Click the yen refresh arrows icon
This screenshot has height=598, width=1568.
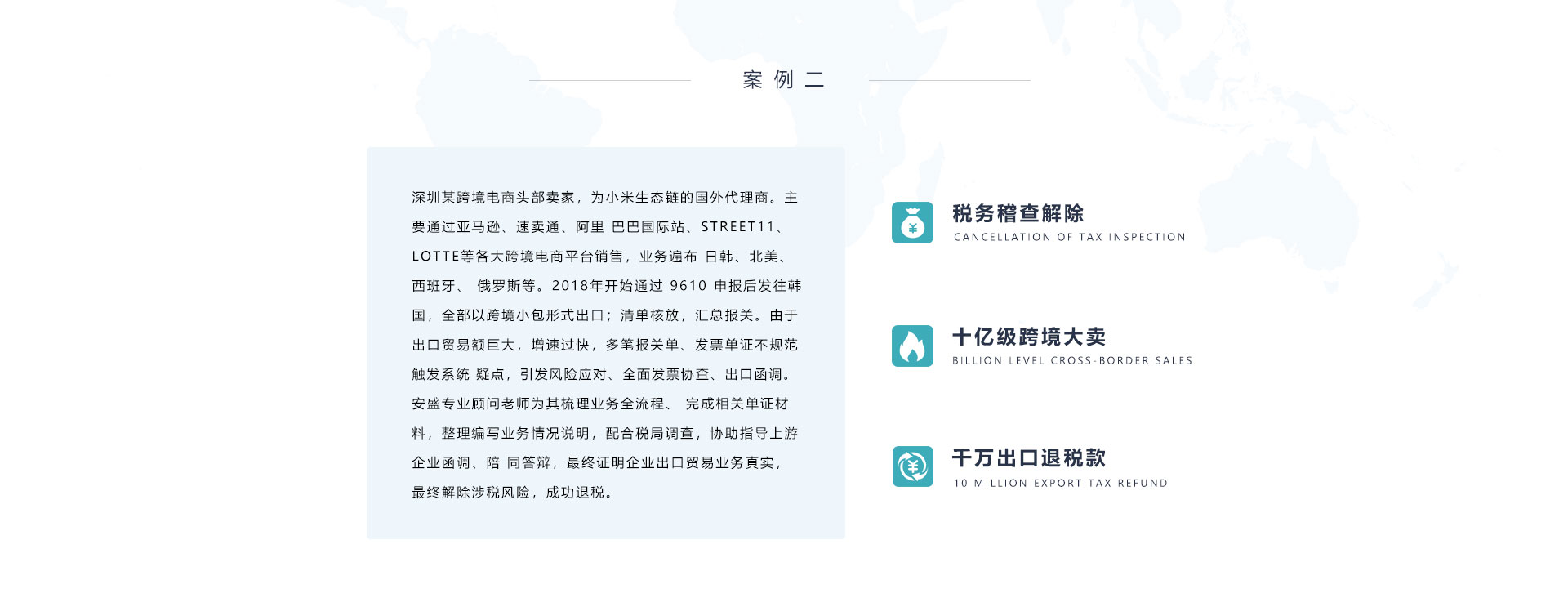pos(912,466)
